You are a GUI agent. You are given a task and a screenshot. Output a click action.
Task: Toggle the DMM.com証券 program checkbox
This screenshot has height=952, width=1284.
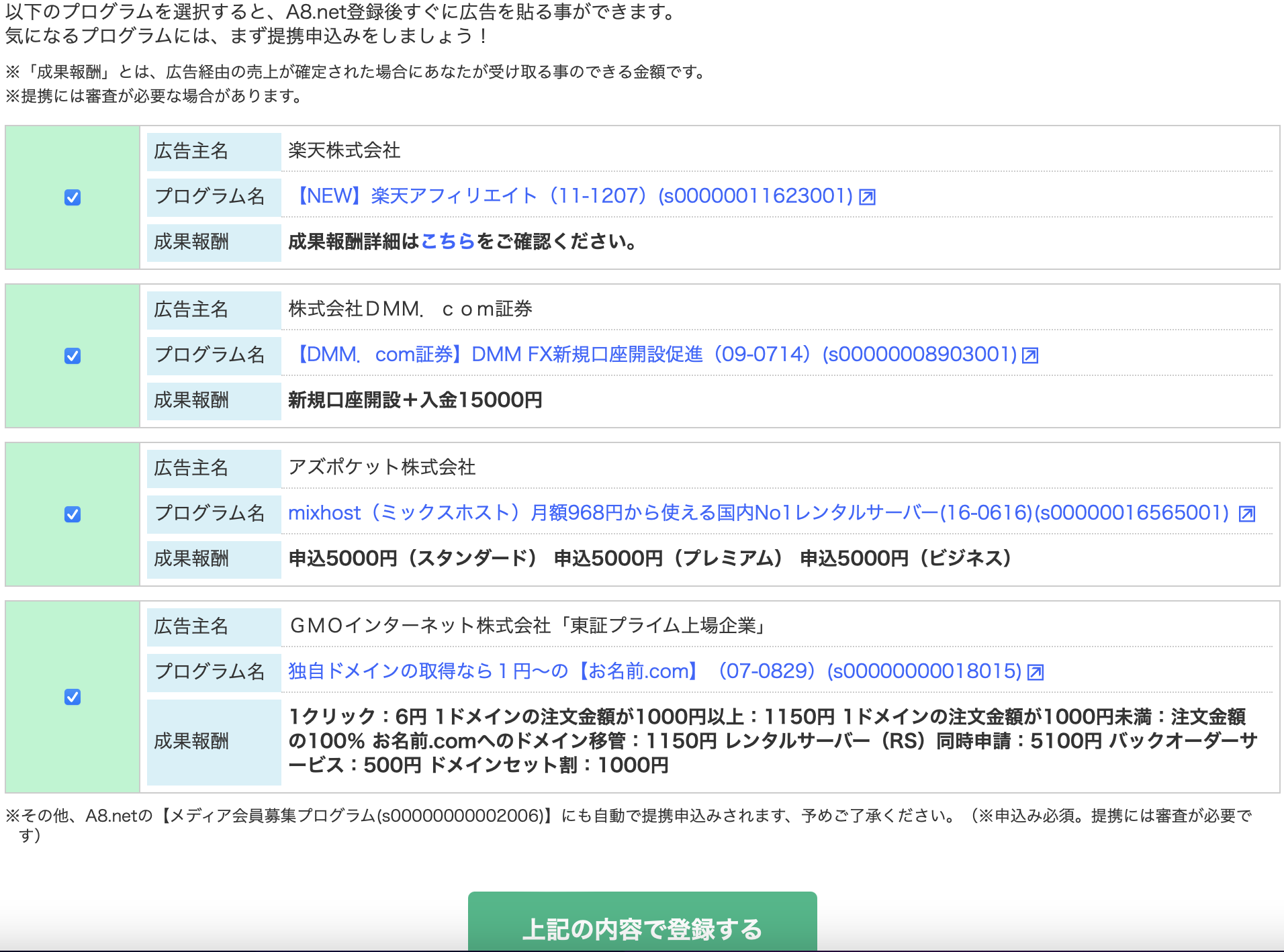point(73,356)
